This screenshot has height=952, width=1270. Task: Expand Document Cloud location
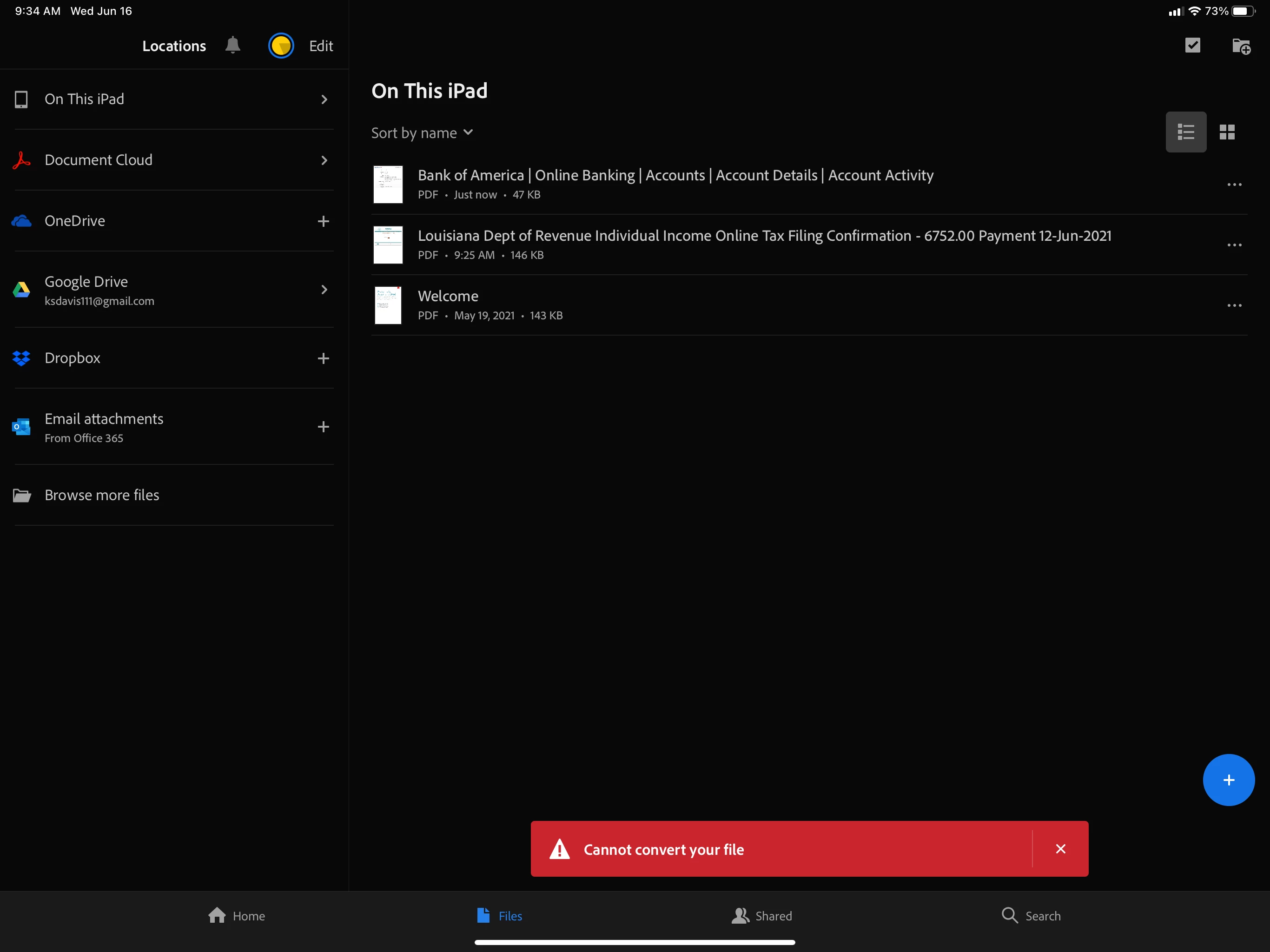tap(324, 160)
